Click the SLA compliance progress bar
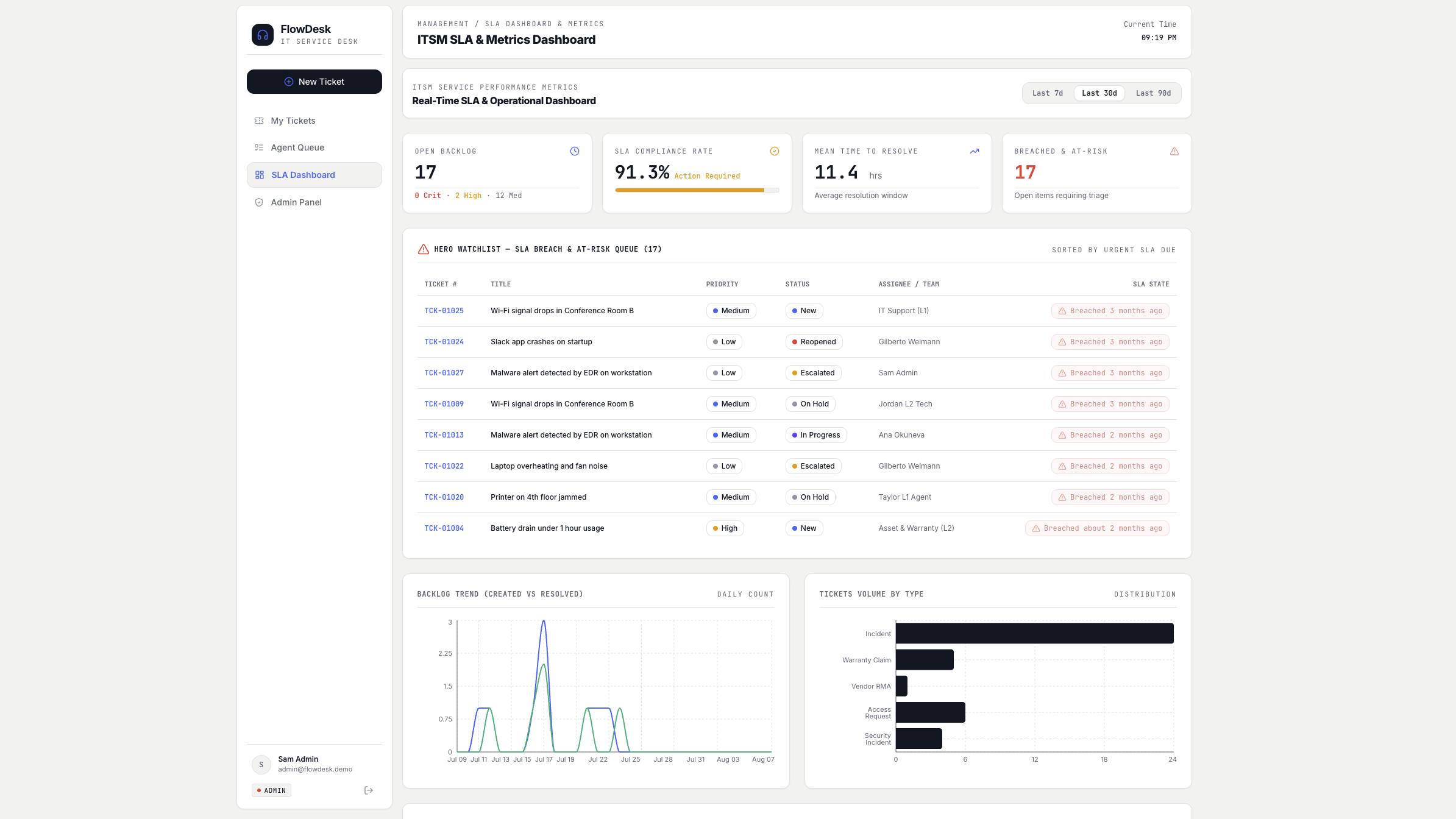1456x819 pixels. [x=697, y=190]
